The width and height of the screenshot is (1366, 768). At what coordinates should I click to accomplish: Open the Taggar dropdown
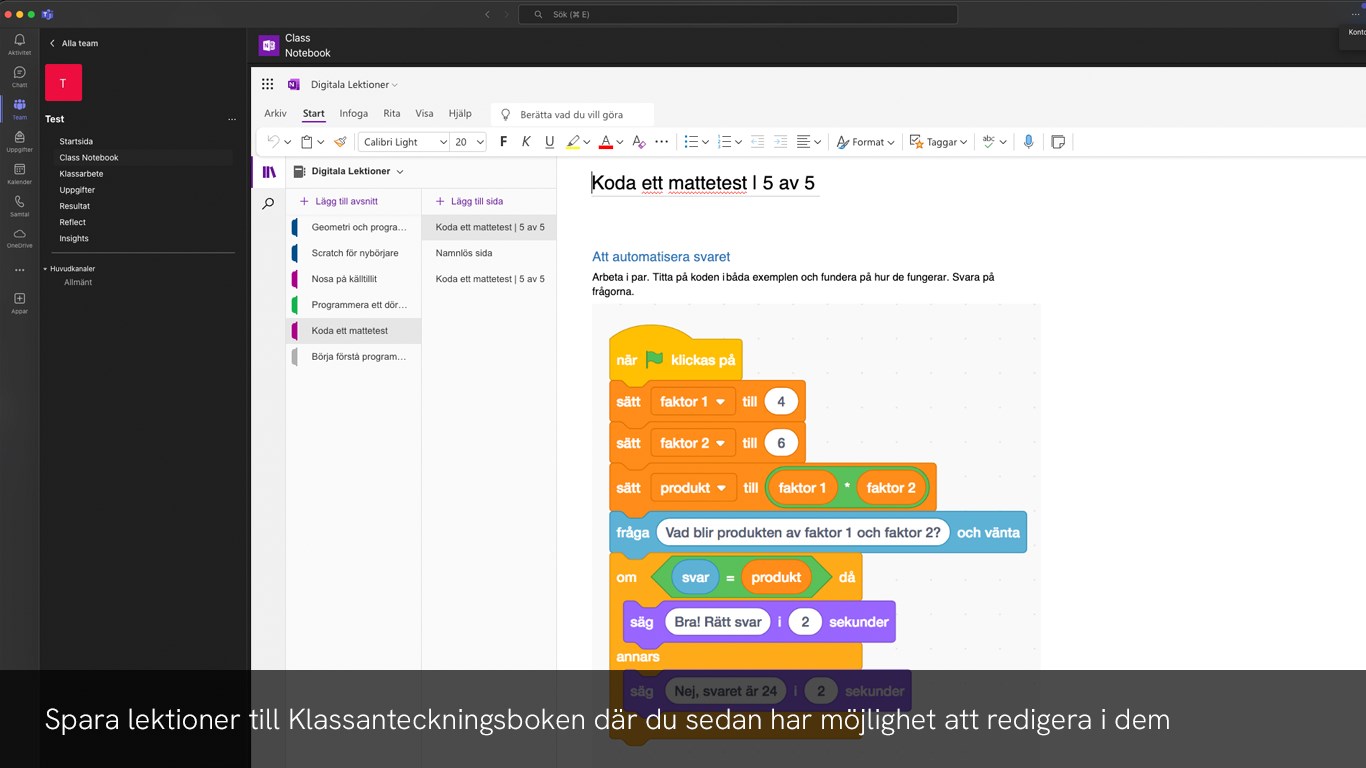coord(938,142)
